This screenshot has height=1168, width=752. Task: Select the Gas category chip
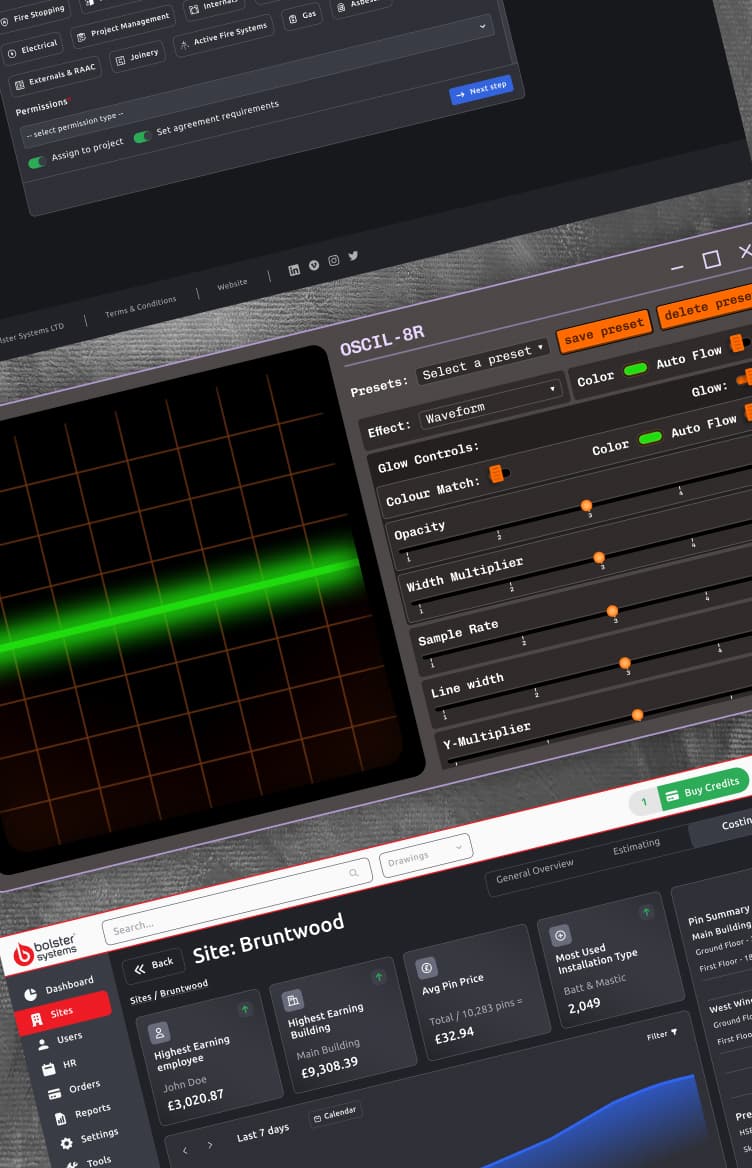coord(302,16)
